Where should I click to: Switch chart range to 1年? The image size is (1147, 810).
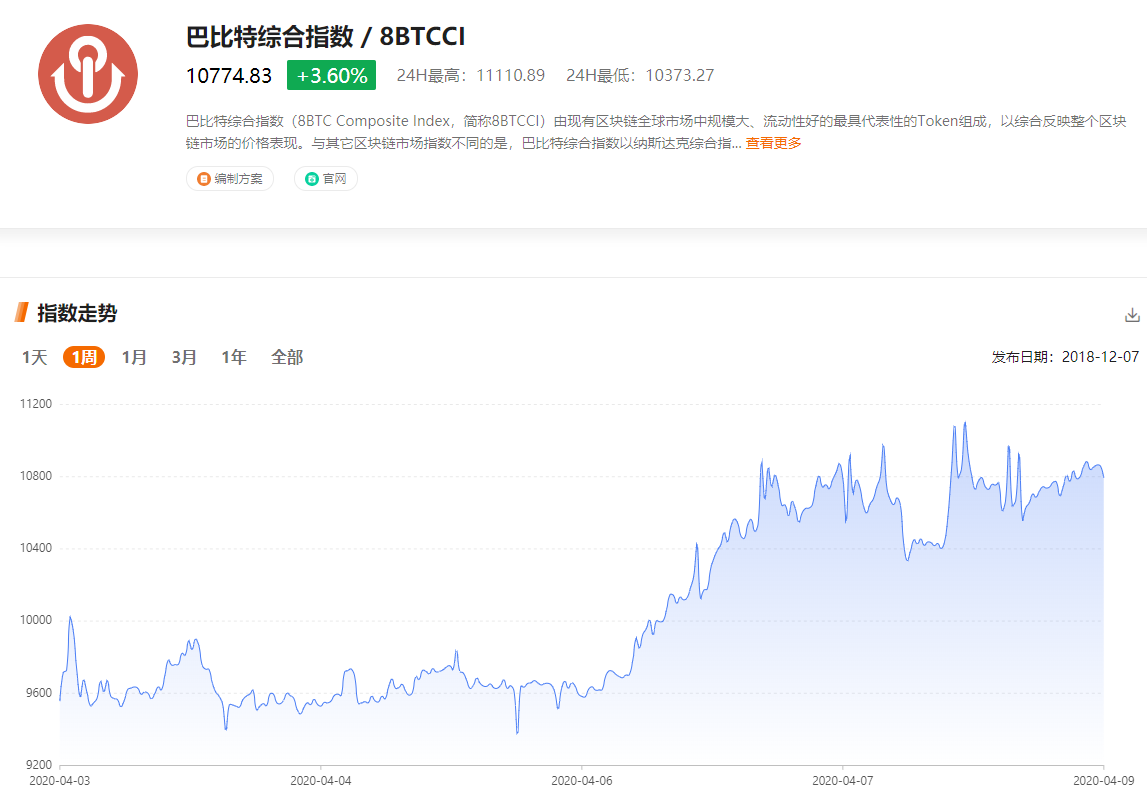pyautogui.click(x=234, y=357)
